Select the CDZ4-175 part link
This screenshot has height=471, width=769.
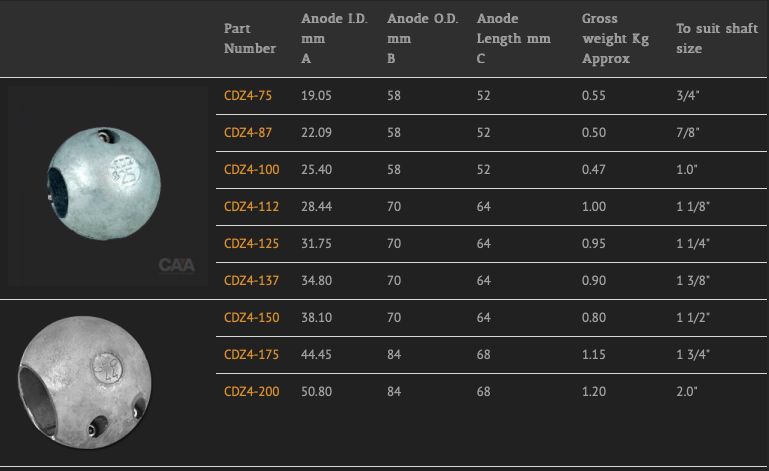[252, 355]
